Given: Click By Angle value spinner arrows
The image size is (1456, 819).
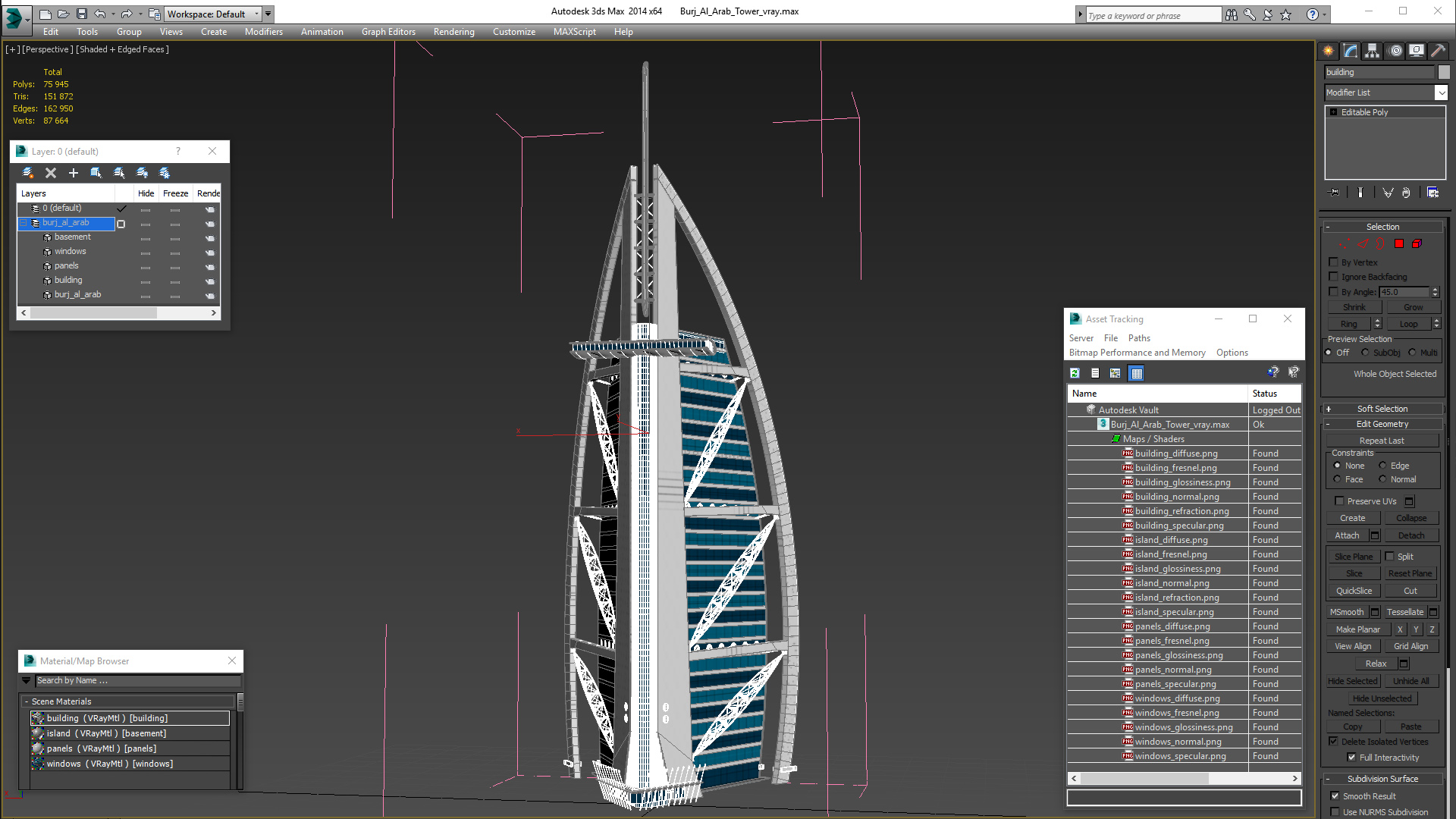Looking at the screenshot, I should click(x=1435, y=292).
